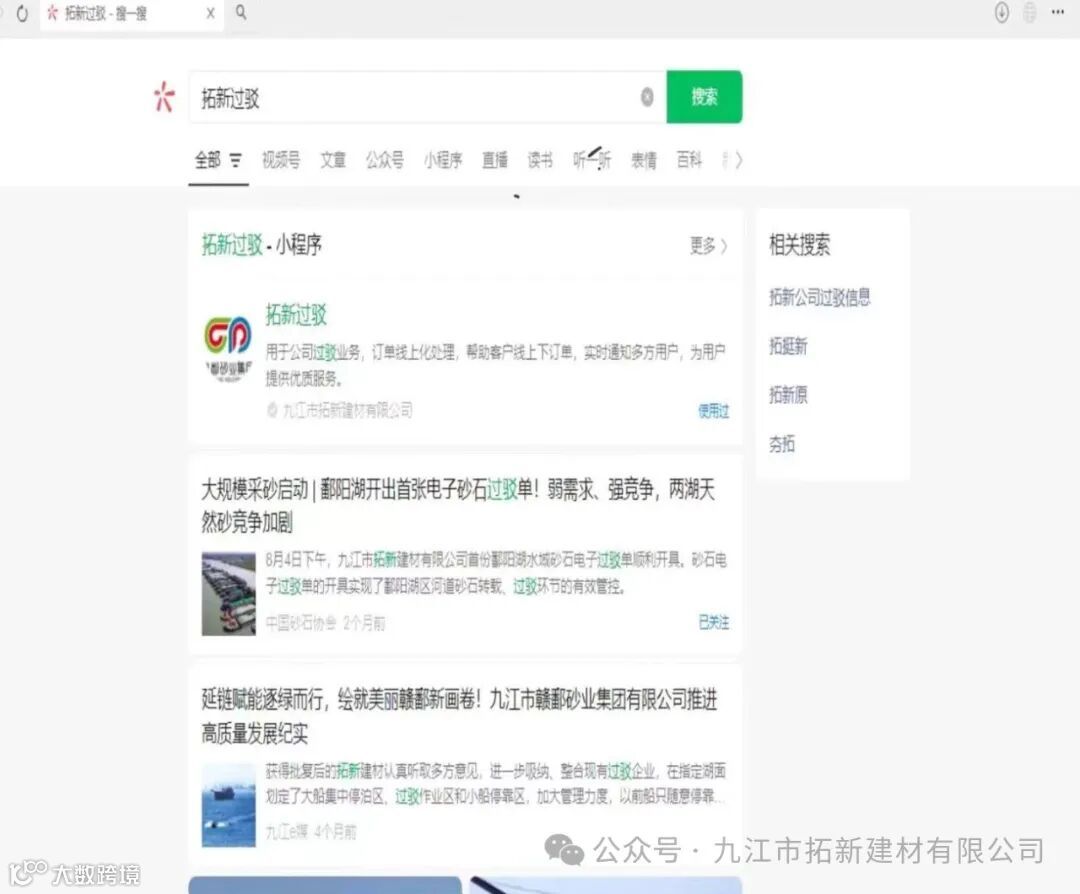Switch to the 视频号 tab
This screenshot has height=894, width=1080.
(281, 160)
